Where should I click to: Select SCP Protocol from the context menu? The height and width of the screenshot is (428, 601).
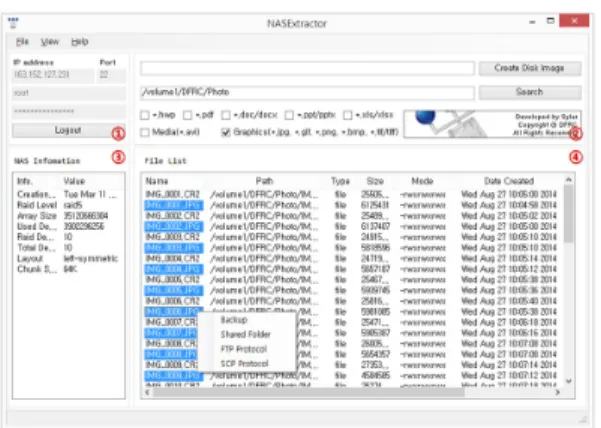(x=247, y=363)
